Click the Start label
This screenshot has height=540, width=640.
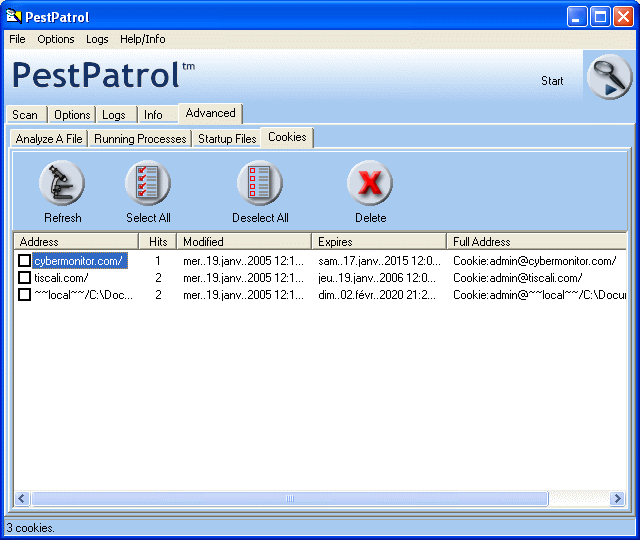(x=552, y=81)
